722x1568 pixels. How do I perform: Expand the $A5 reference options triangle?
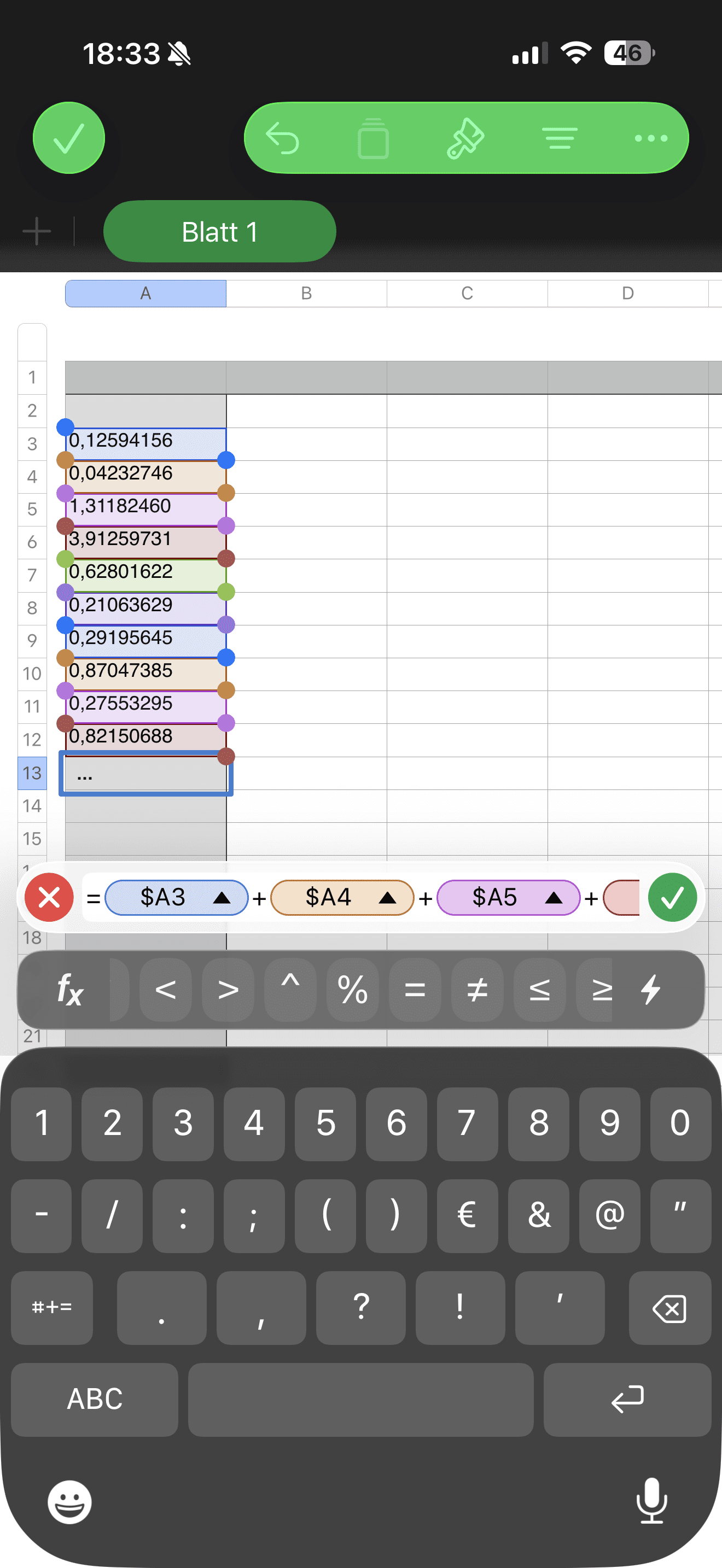(x=554, y=898)
